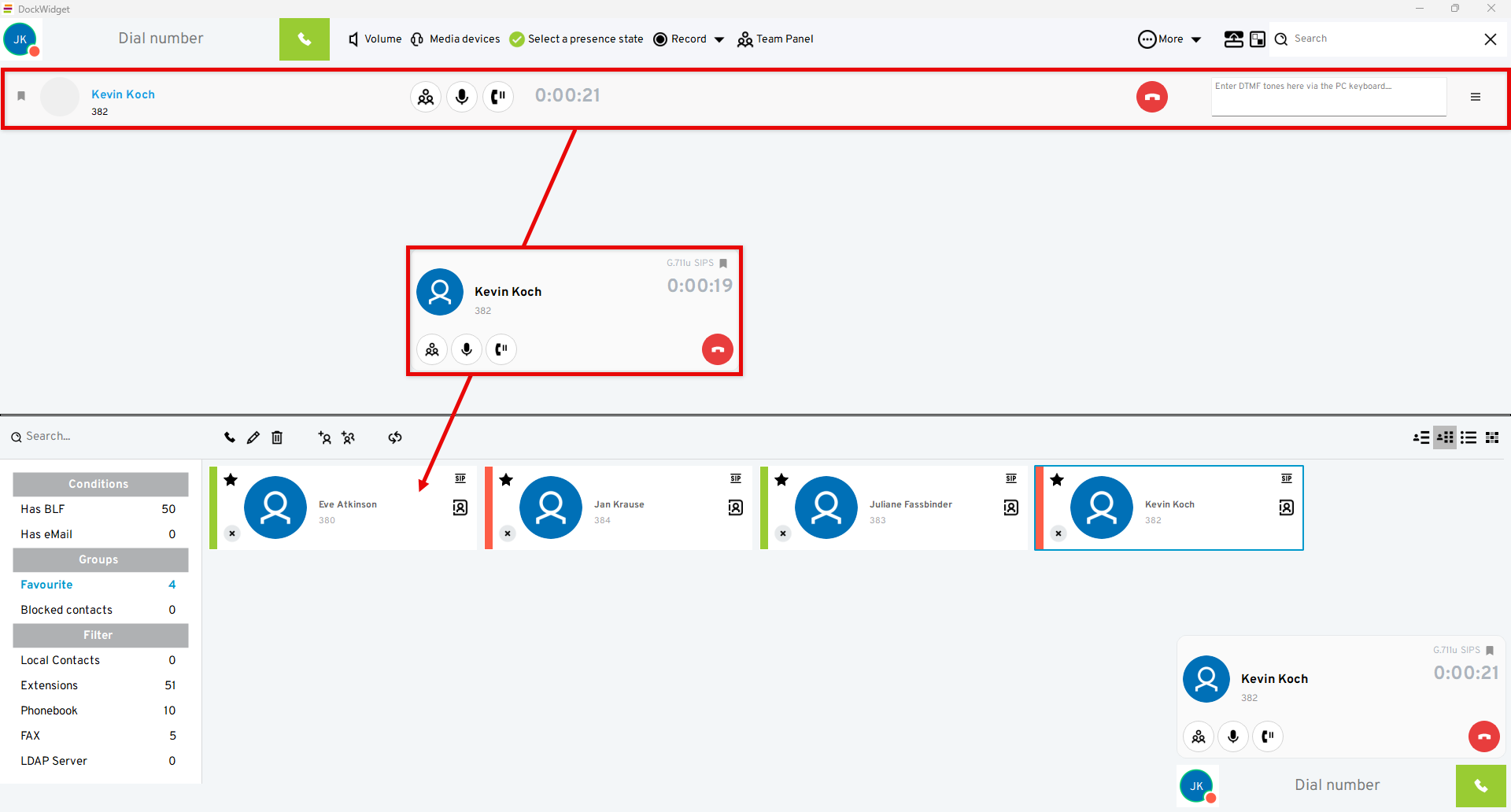The width and height of the screenshot is (1511, 812).
Task: Open contact details icon on Jan Krause card
Action: point(735,507)
